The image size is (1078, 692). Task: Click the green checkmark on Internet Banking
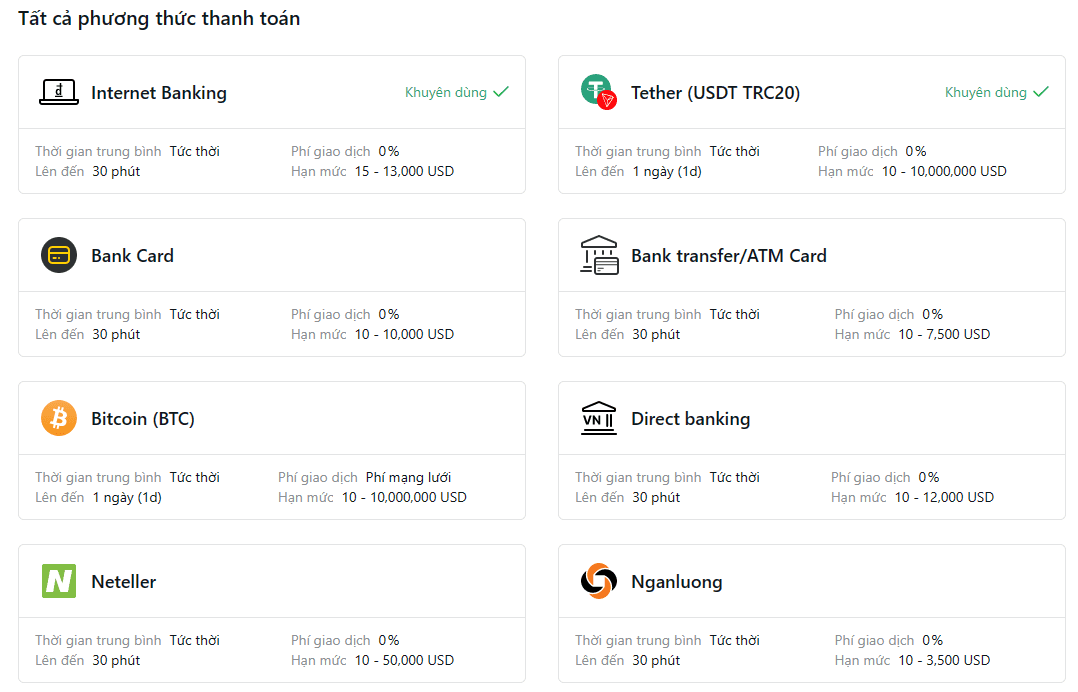click(501, 91)
